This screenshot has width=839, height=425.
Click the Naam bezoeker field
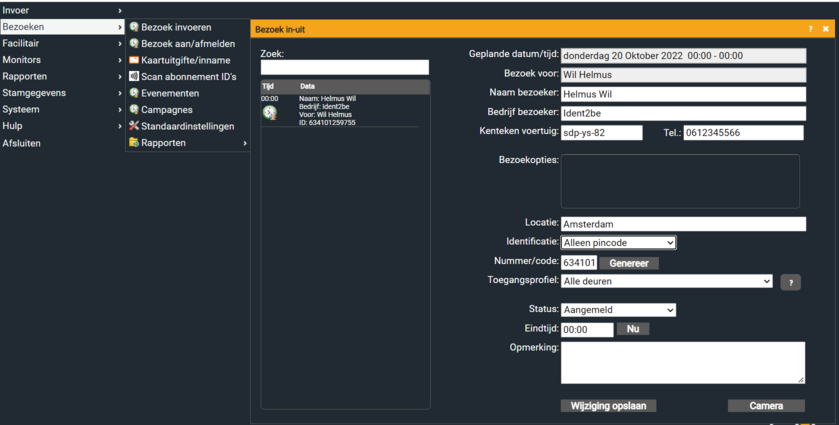pyautogui.click(x=683, y=94)
